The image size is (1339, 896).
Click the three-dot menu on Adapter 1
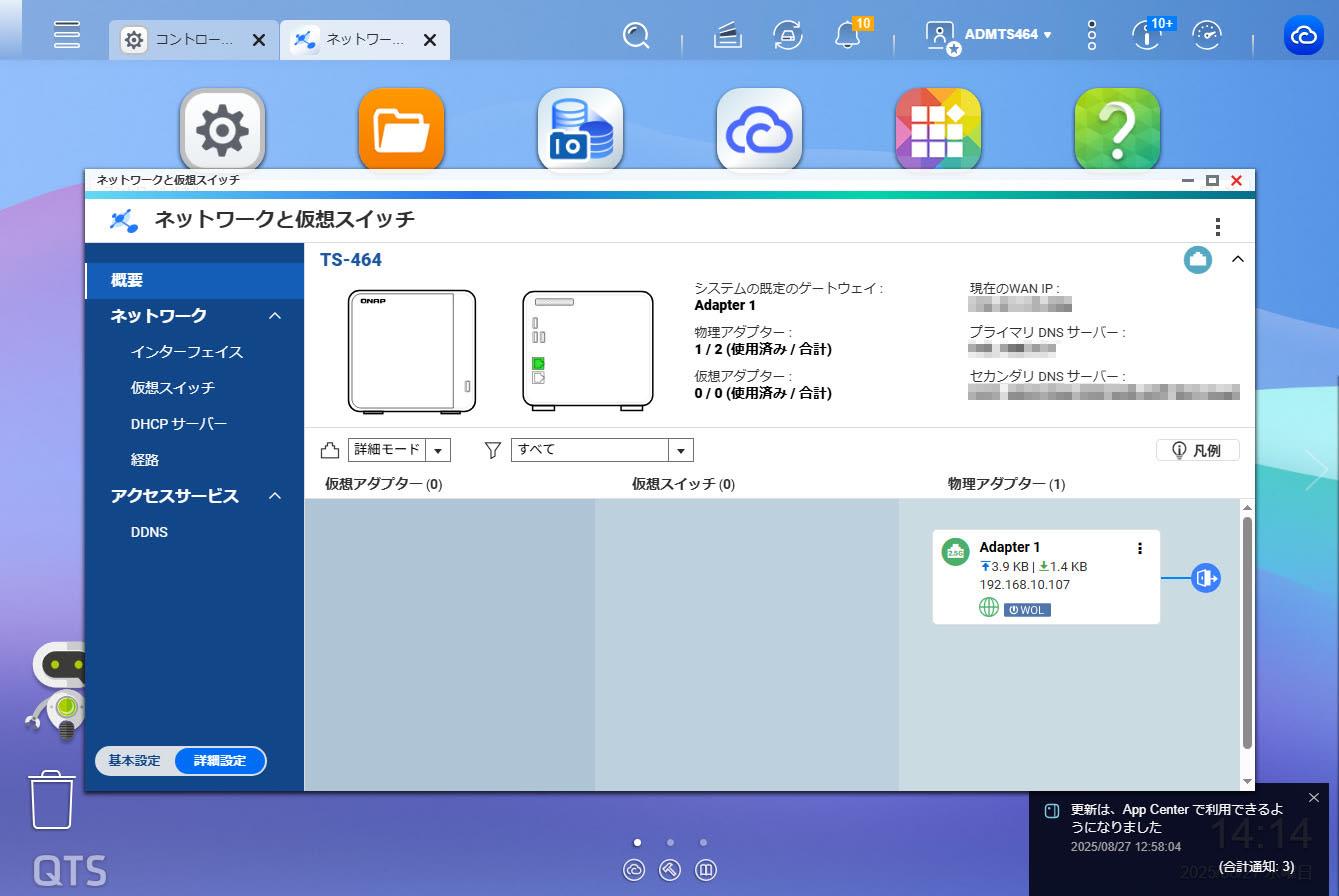point(1140,548)
